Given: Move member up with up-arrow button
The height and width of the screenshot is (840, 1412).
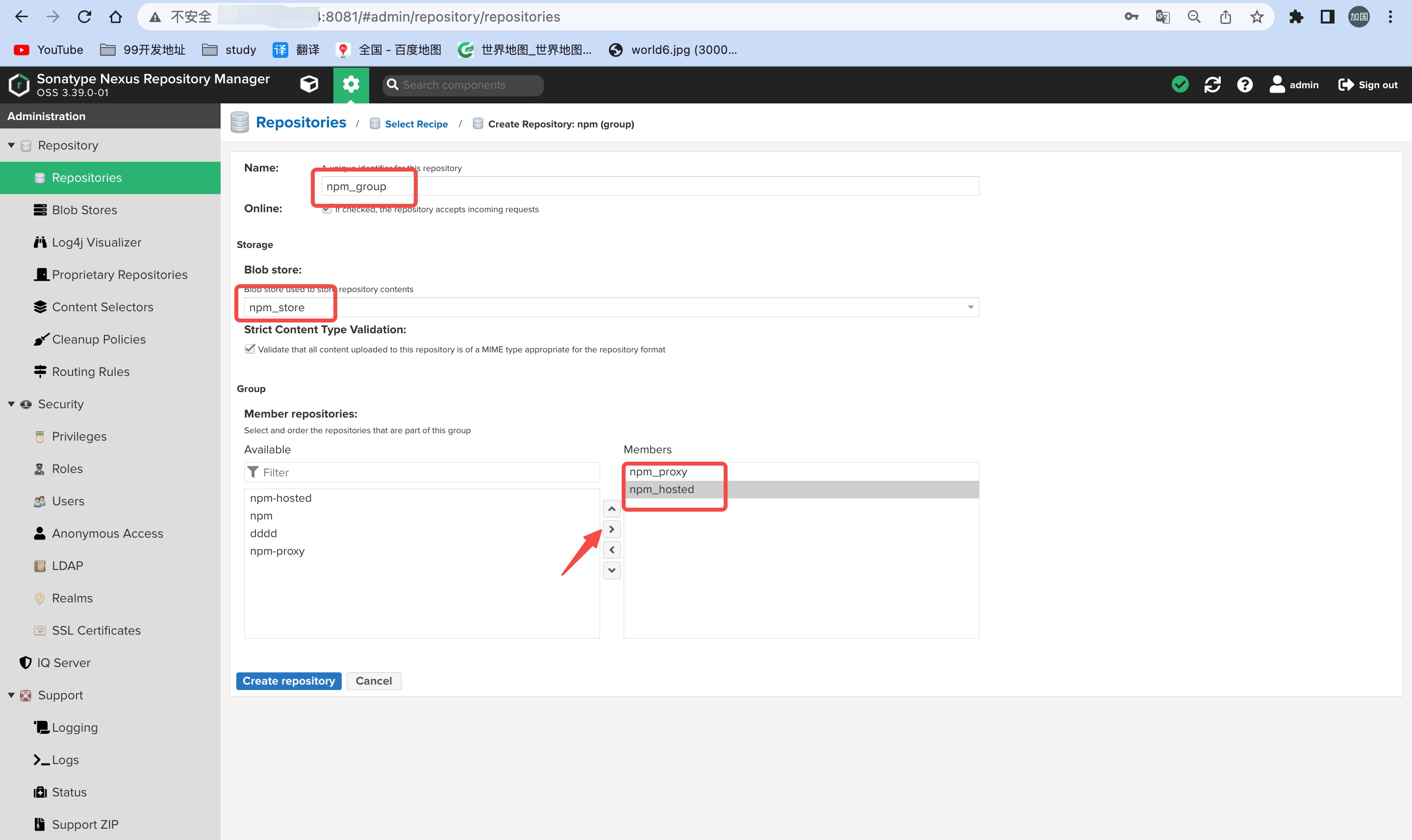Looking at the screenshot, I should (x=611, y=509).
